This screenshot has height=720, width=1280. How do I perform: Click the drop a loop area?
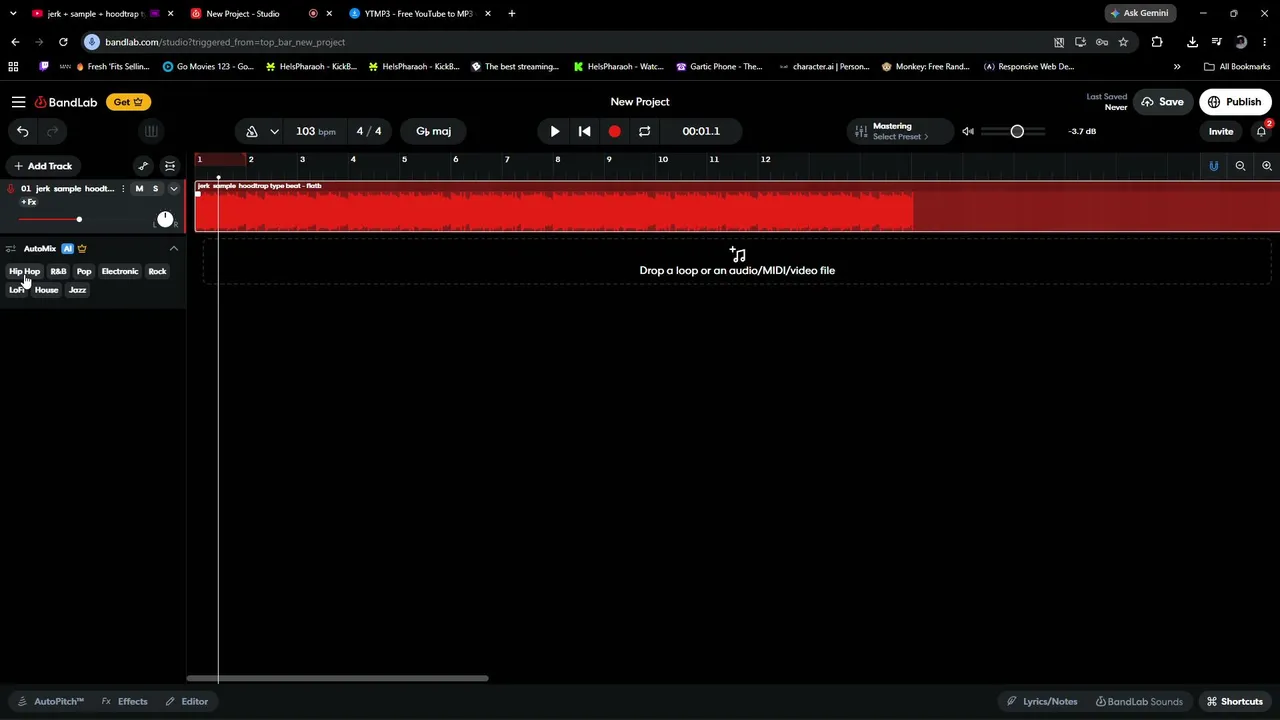737,262
